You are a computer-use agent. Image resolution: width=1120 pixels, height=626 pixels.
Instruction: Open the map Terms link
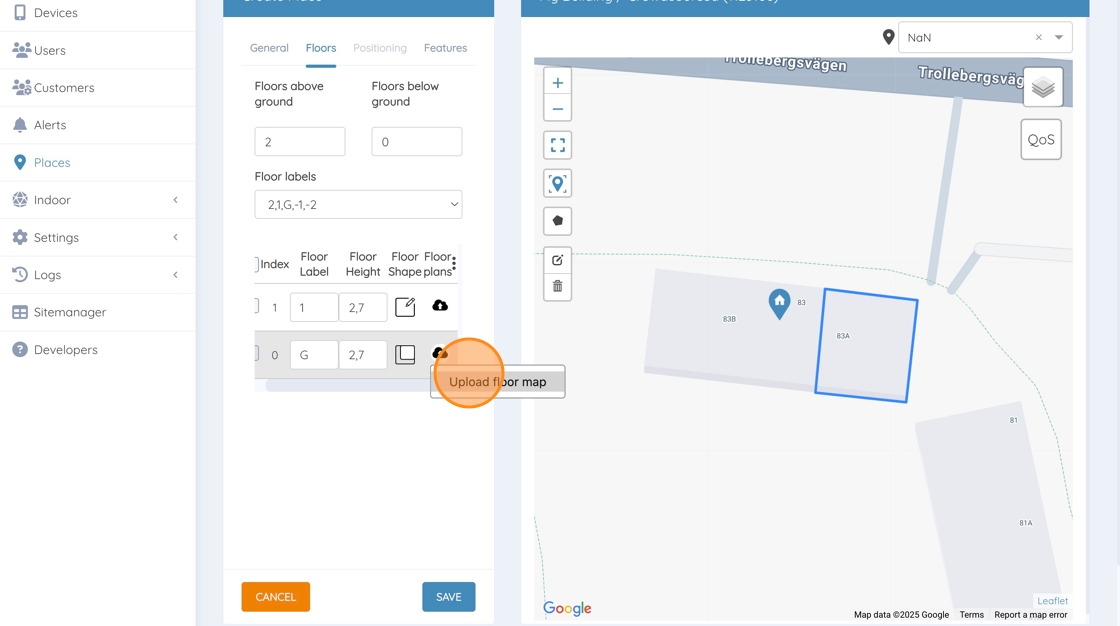click(x=971, y=615)
